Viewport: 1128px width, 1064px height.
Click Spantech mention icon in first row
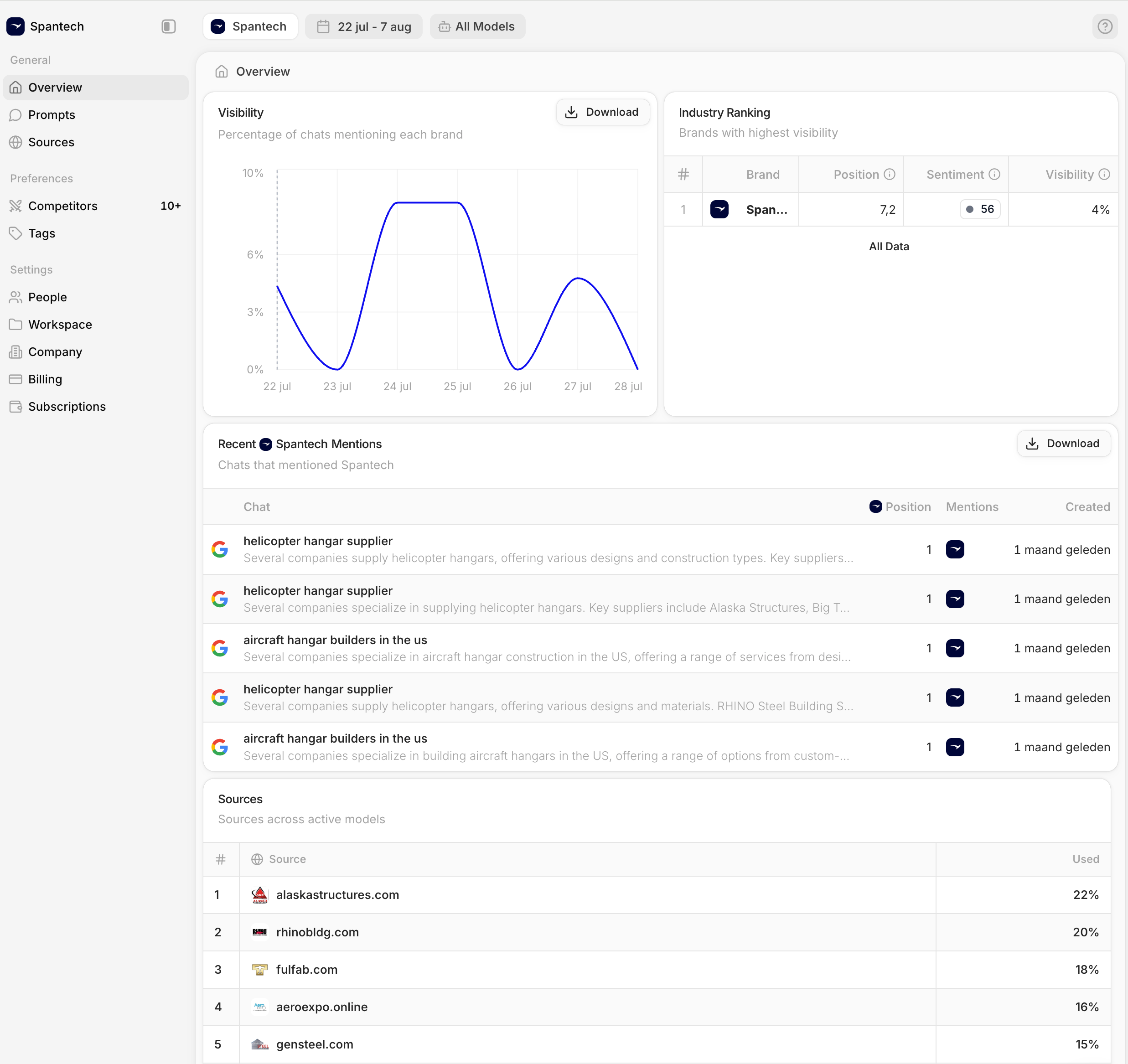(955, 549)
